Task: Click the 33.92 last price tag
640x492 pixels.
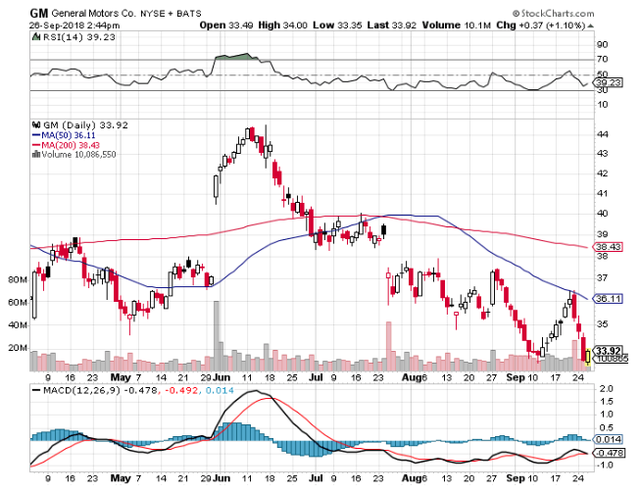Action: pyautogui.click(x=608, y=351)
